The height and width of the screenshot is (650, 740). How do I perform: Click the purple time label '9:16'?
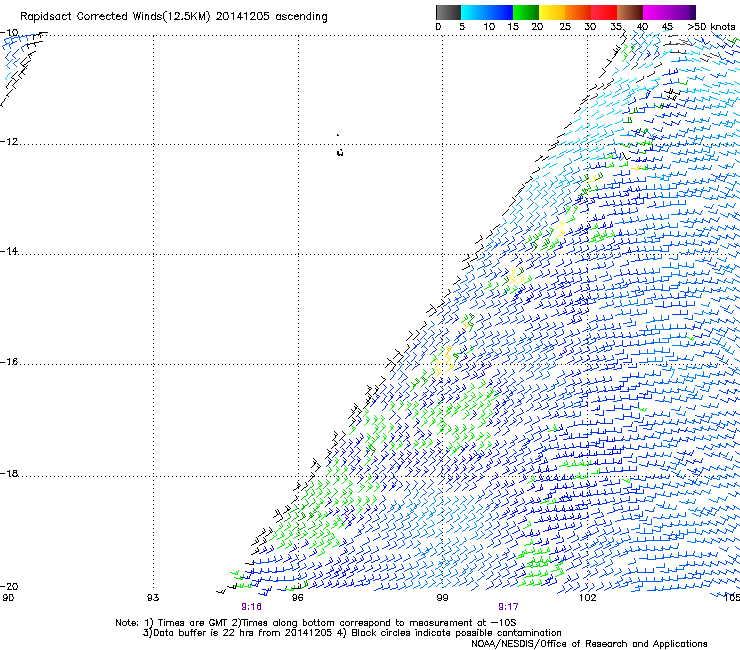(x=251, y=607)
